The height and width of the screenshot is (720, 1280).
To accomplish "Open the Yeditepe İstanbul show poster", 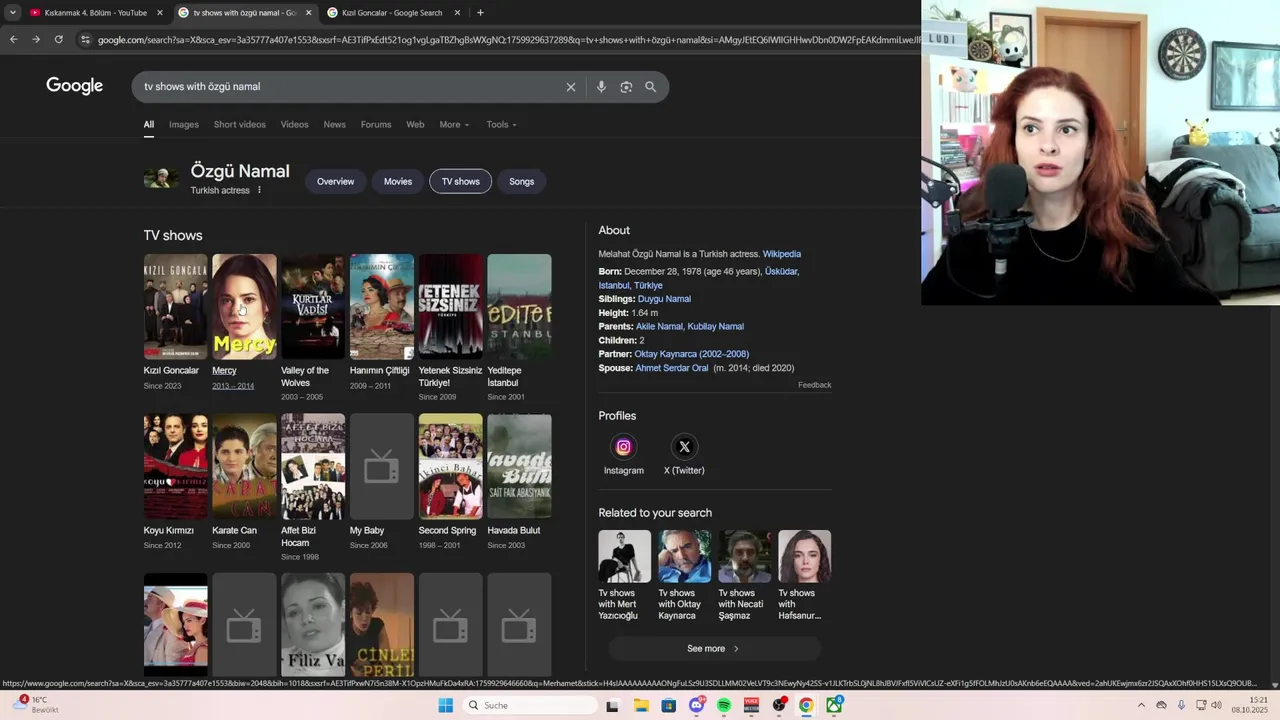I will 519,306.
